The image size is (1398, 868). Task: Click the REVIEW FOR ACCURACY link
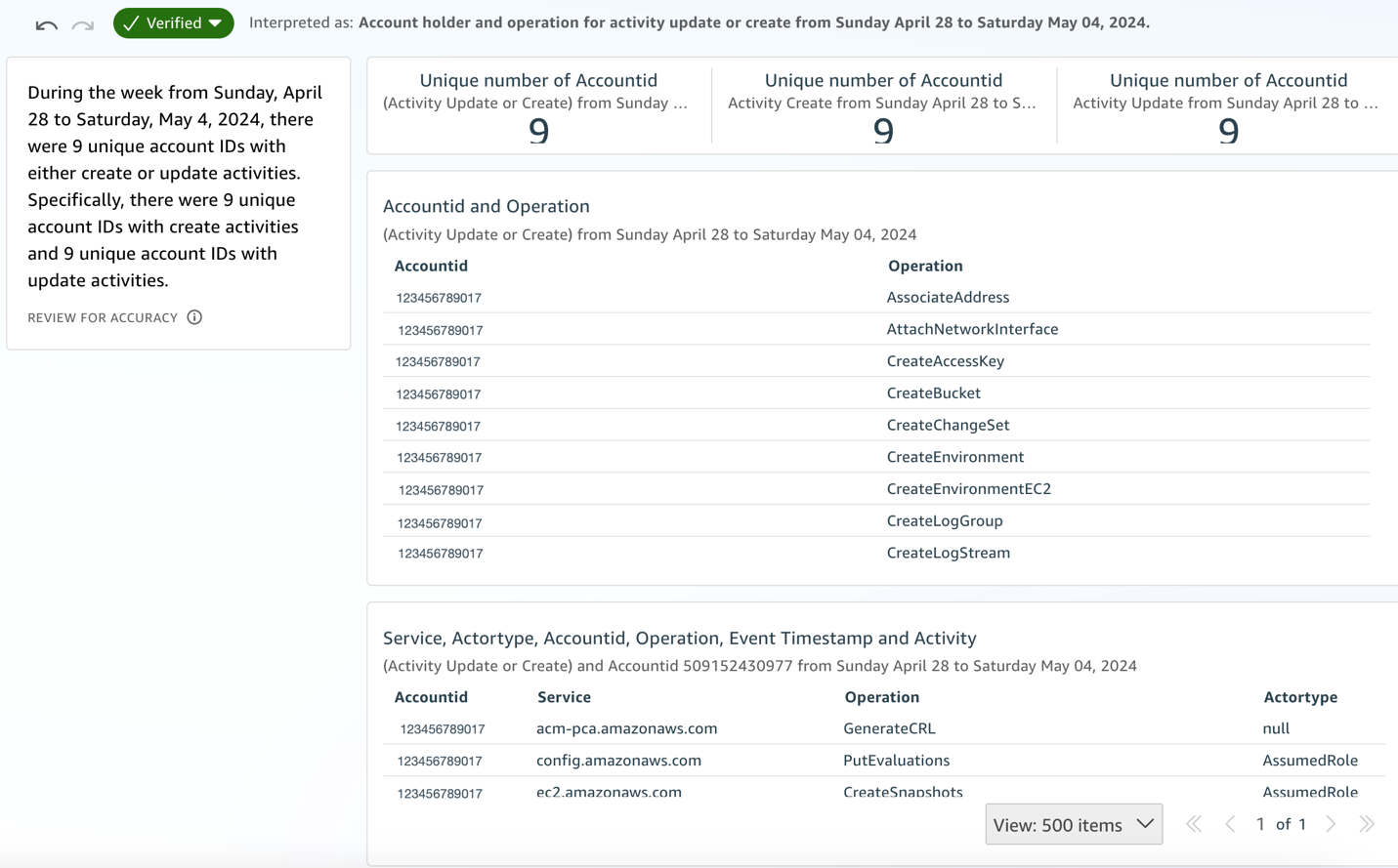tap(103, 317)
